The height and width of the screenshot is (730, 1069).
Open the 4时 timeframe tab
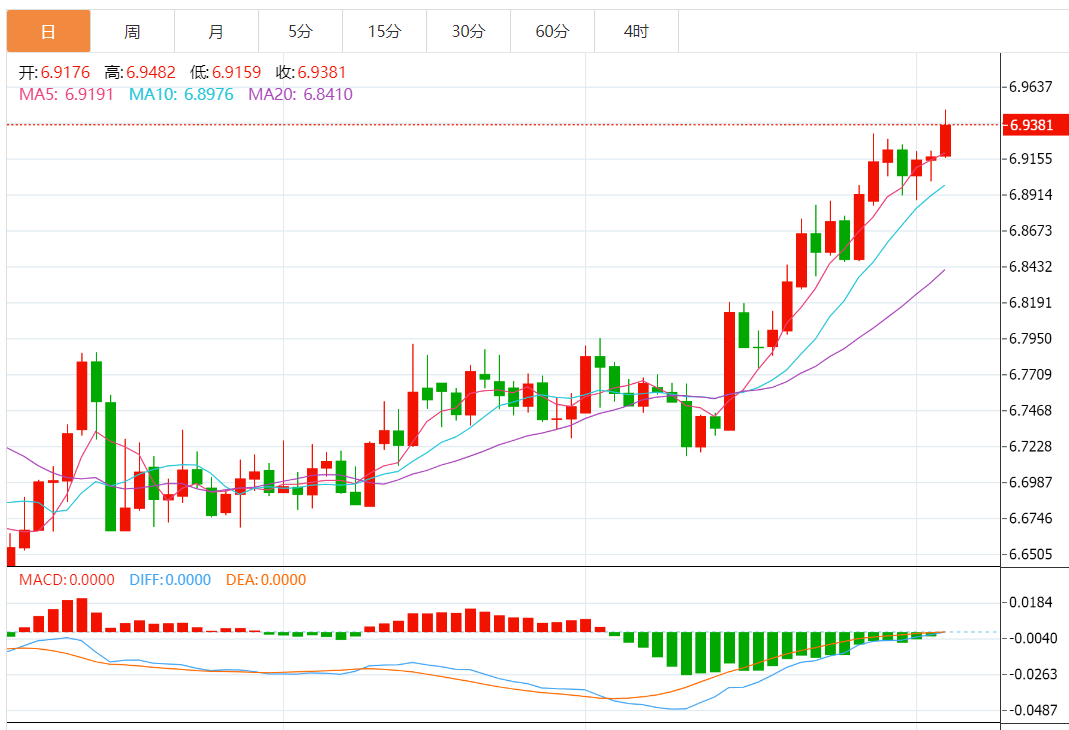(636, 31)
